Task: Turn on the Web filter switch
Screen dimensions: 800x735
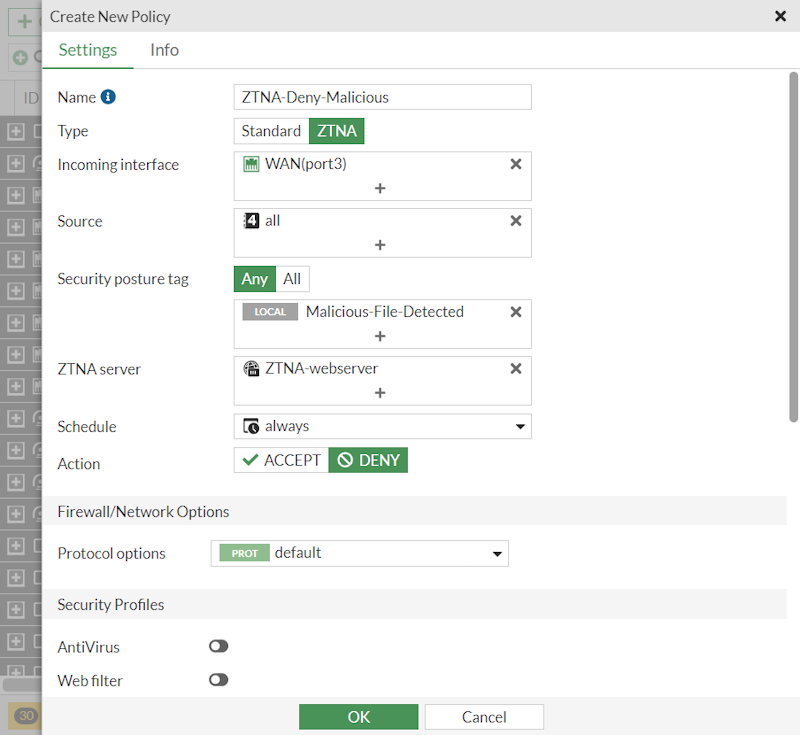Action: 218,680
